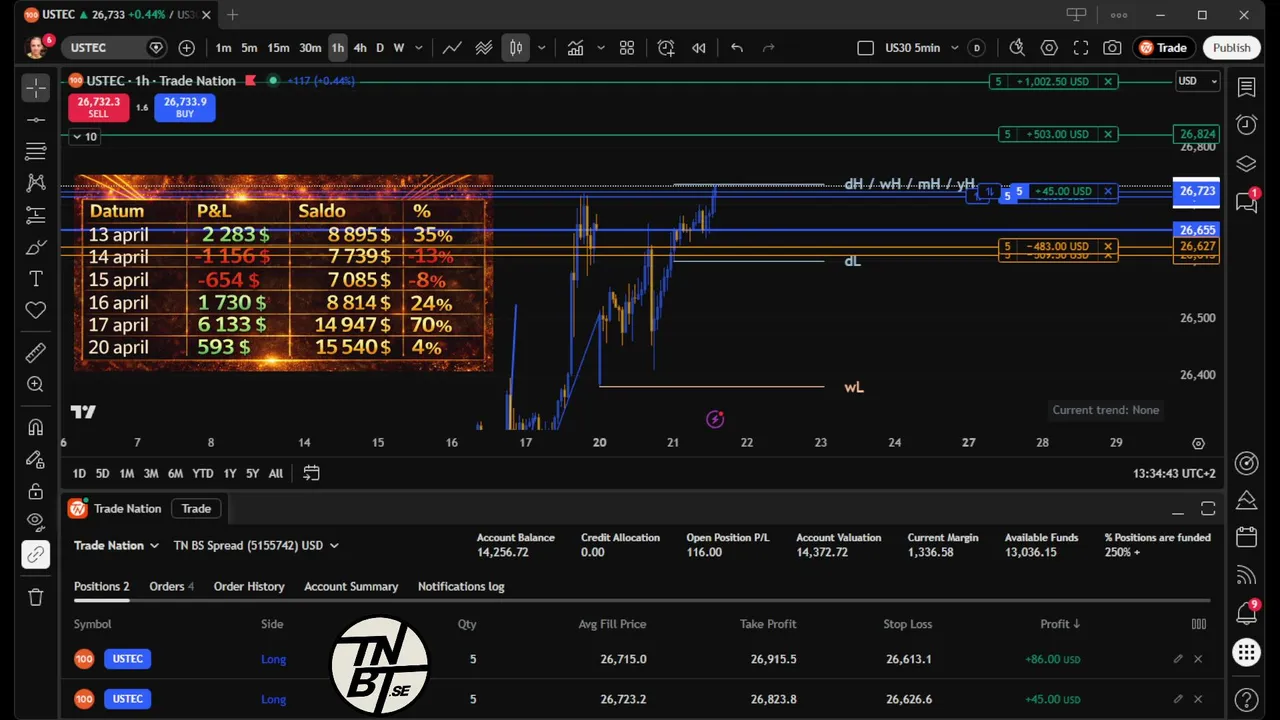This screenshot has width=1280, height=720.
Task: Start bar replay mode
Action: [699, 48]
